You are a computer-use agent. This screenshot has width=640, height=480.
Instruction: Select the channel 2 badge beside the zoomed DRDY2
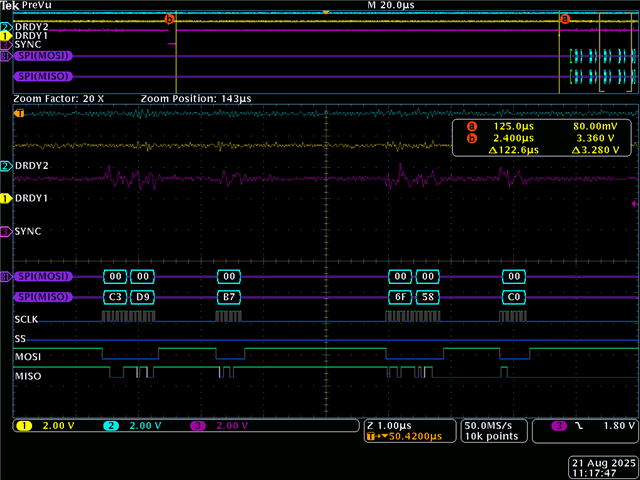click(6, 166)
